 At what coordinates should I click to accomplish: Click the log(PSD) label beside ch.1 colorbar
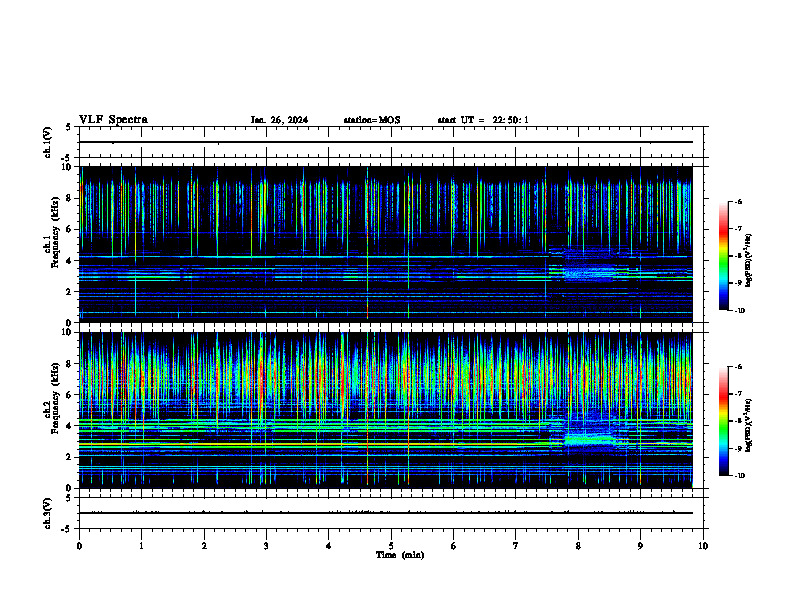[749, 261]
